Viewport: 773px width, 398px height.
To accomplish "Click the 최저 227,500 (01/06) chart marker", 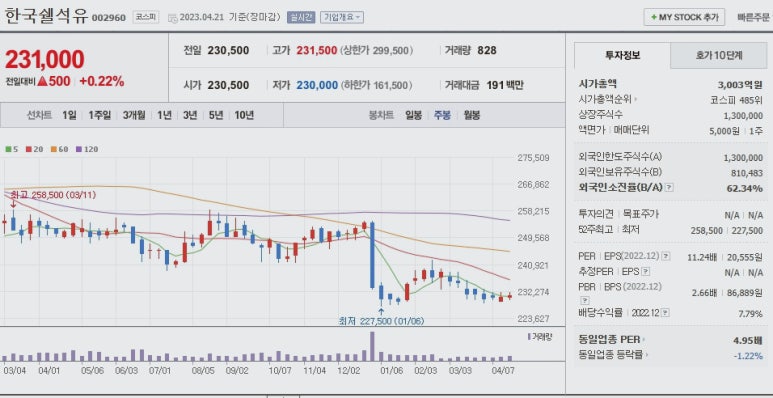I will (381, 321).
